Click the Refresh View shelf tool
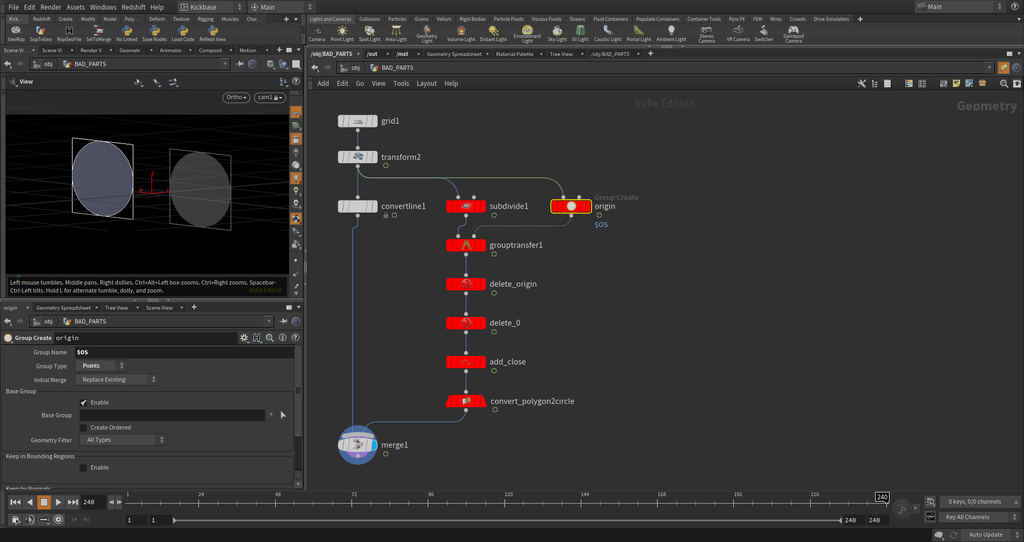 pos(212,33)
